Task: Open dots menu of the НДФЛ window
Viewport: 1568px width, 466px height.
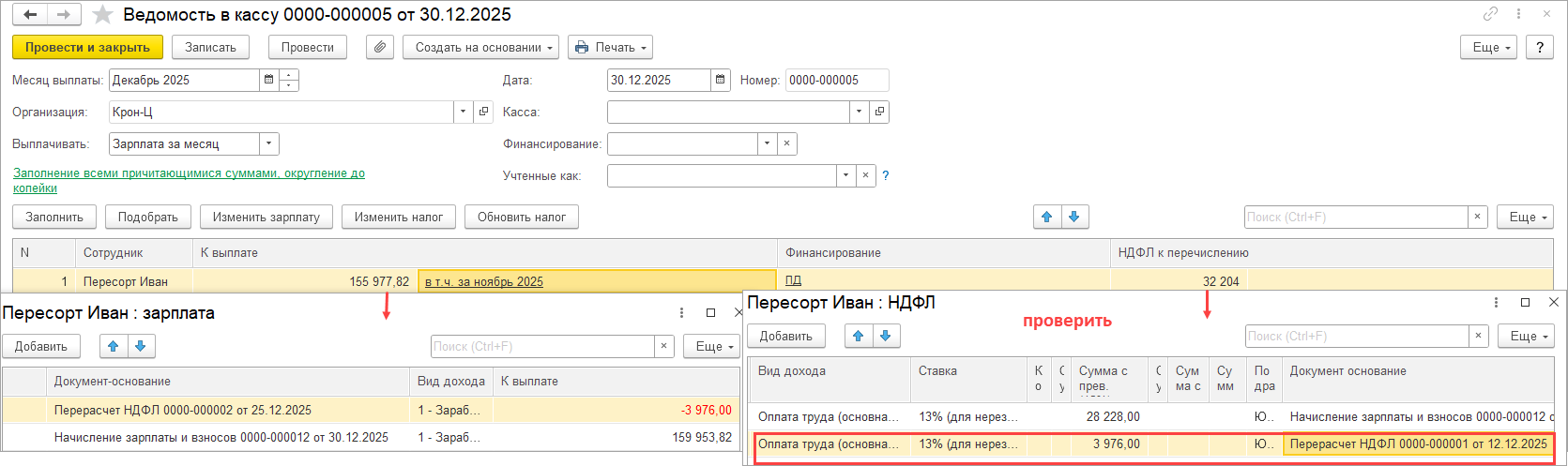Action: coord(1497,302)
